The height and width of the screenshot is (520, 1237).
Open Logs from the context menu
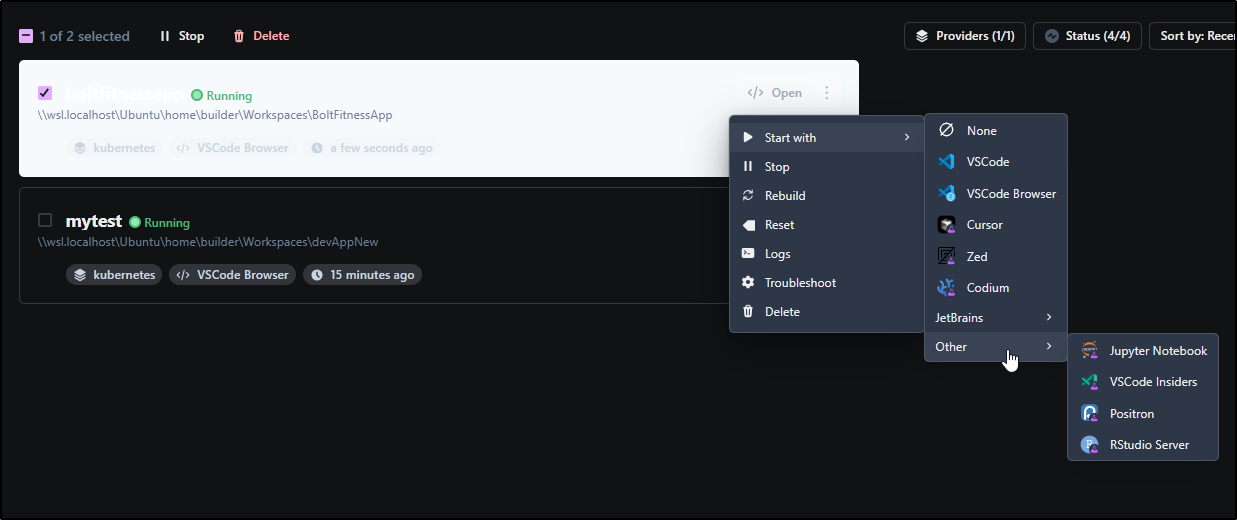click(827, 254)
